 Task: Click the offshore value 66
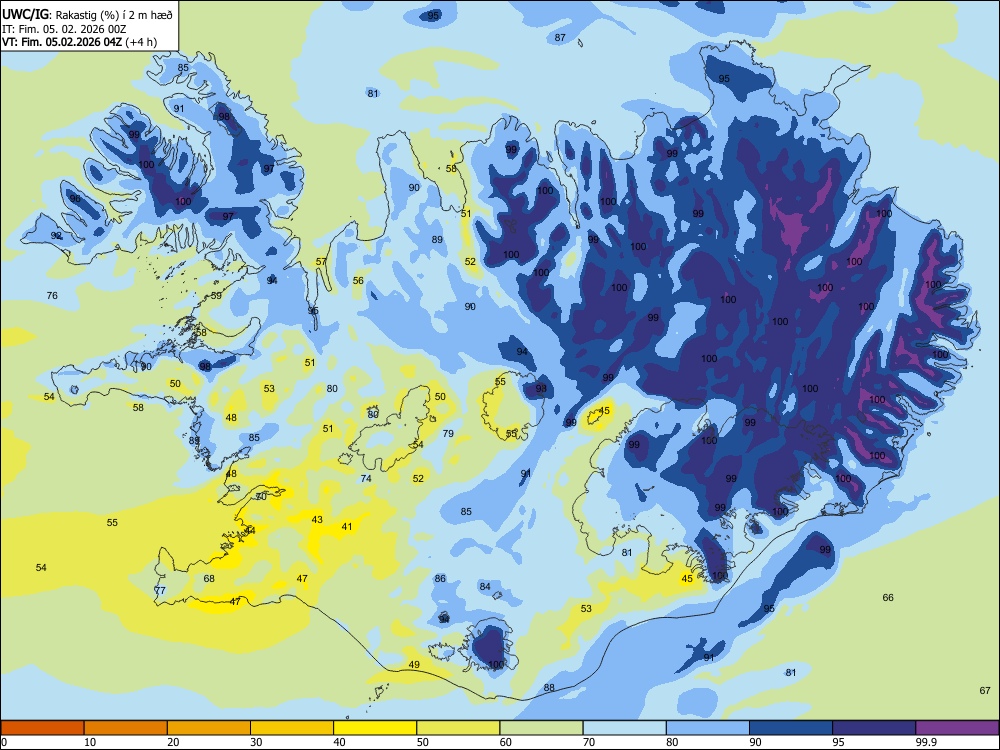pyautogui.click(x=888, y=598)
